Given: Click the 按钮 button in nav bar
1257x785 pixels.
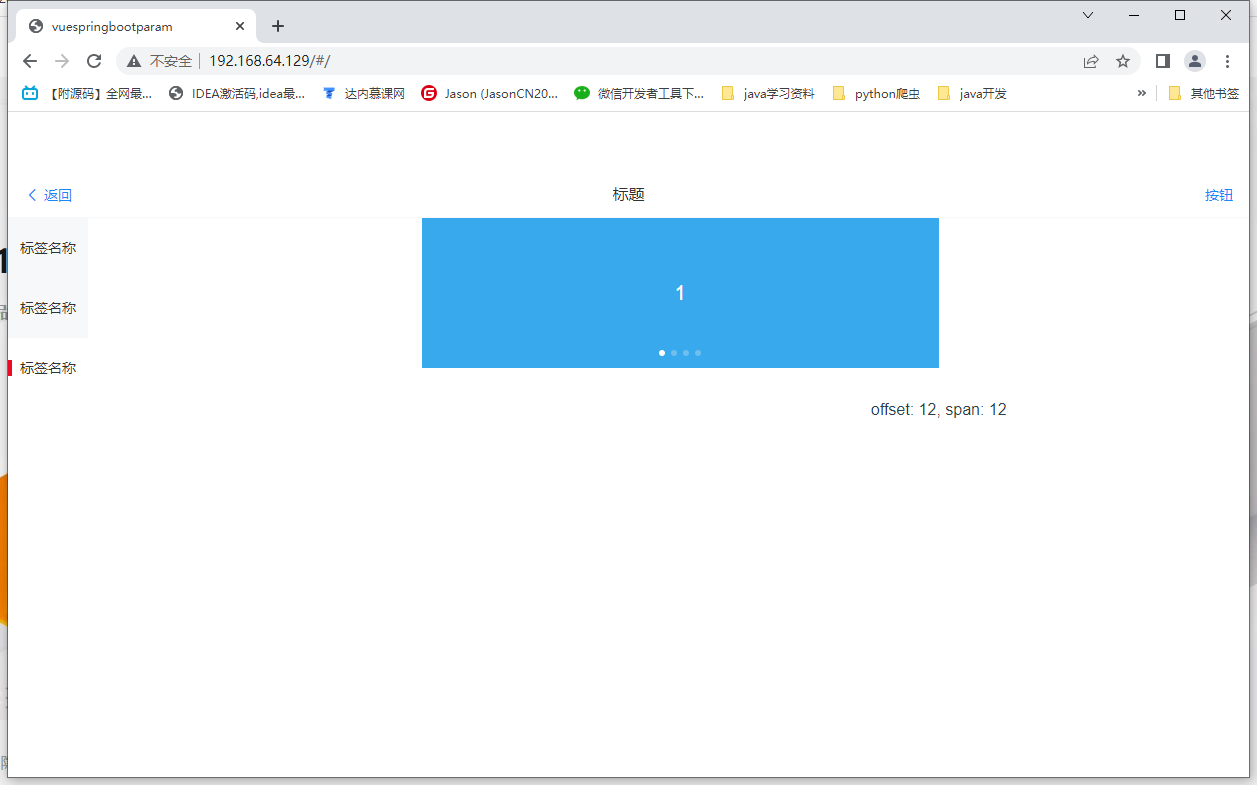Looking at the screenshot, I should tap(1219, 195).
